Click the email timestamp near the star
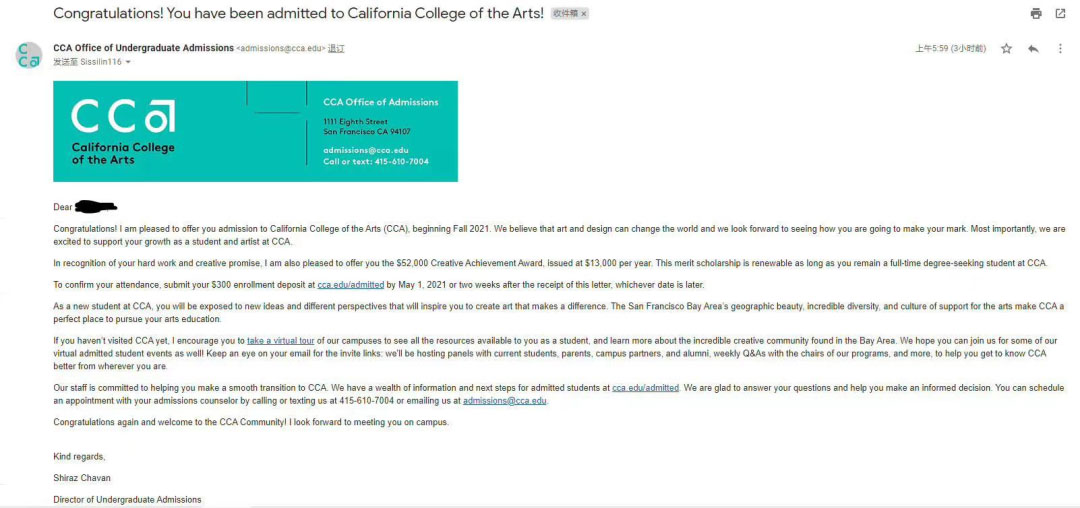Image resolution: width=1080 pixels, height=508 pixels. (951, 49)
